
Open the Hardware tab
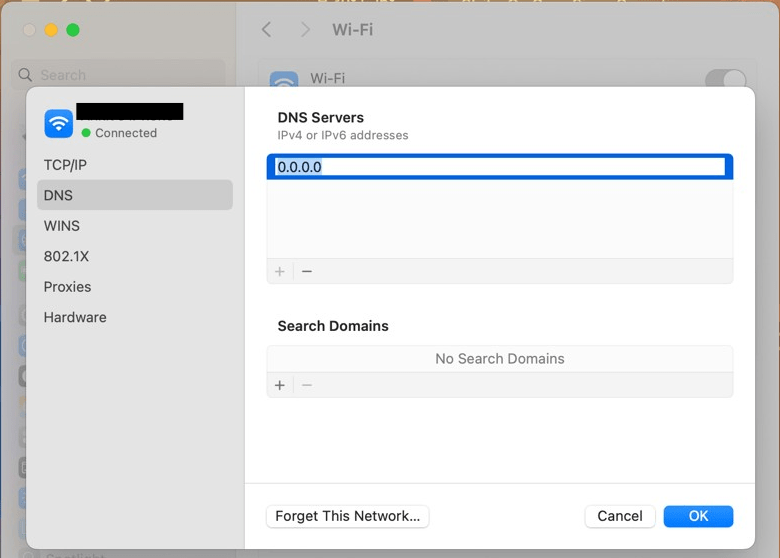75,317
